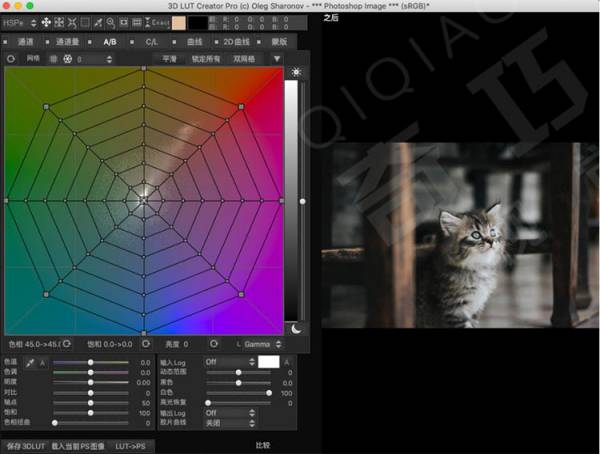Click the sun brightness icon
Screen dimensions: 600x454
297,73
